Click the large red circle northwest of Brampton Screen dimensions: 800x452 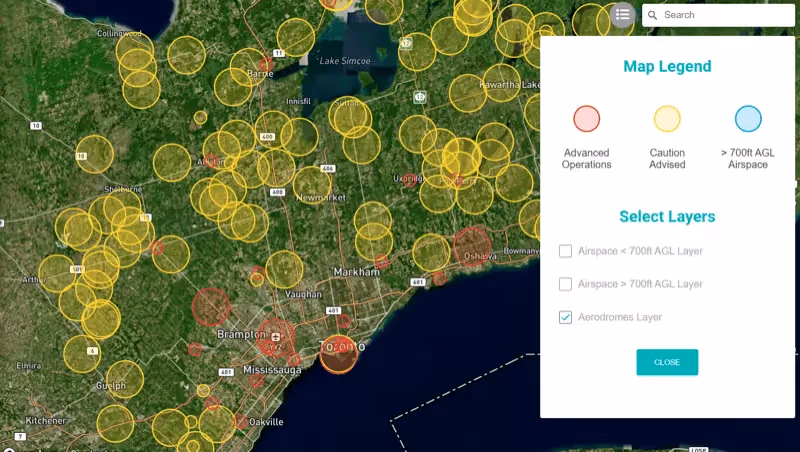tap(211, 307)
